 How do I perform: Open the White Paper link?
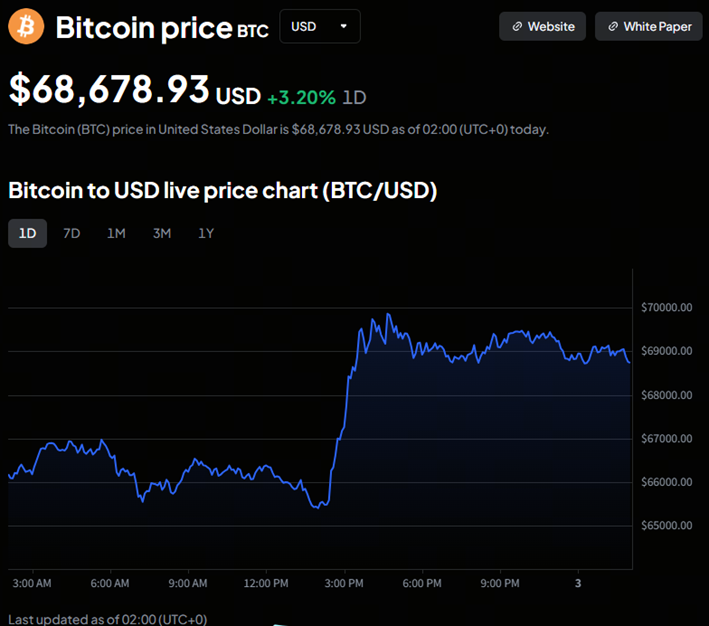647,27
